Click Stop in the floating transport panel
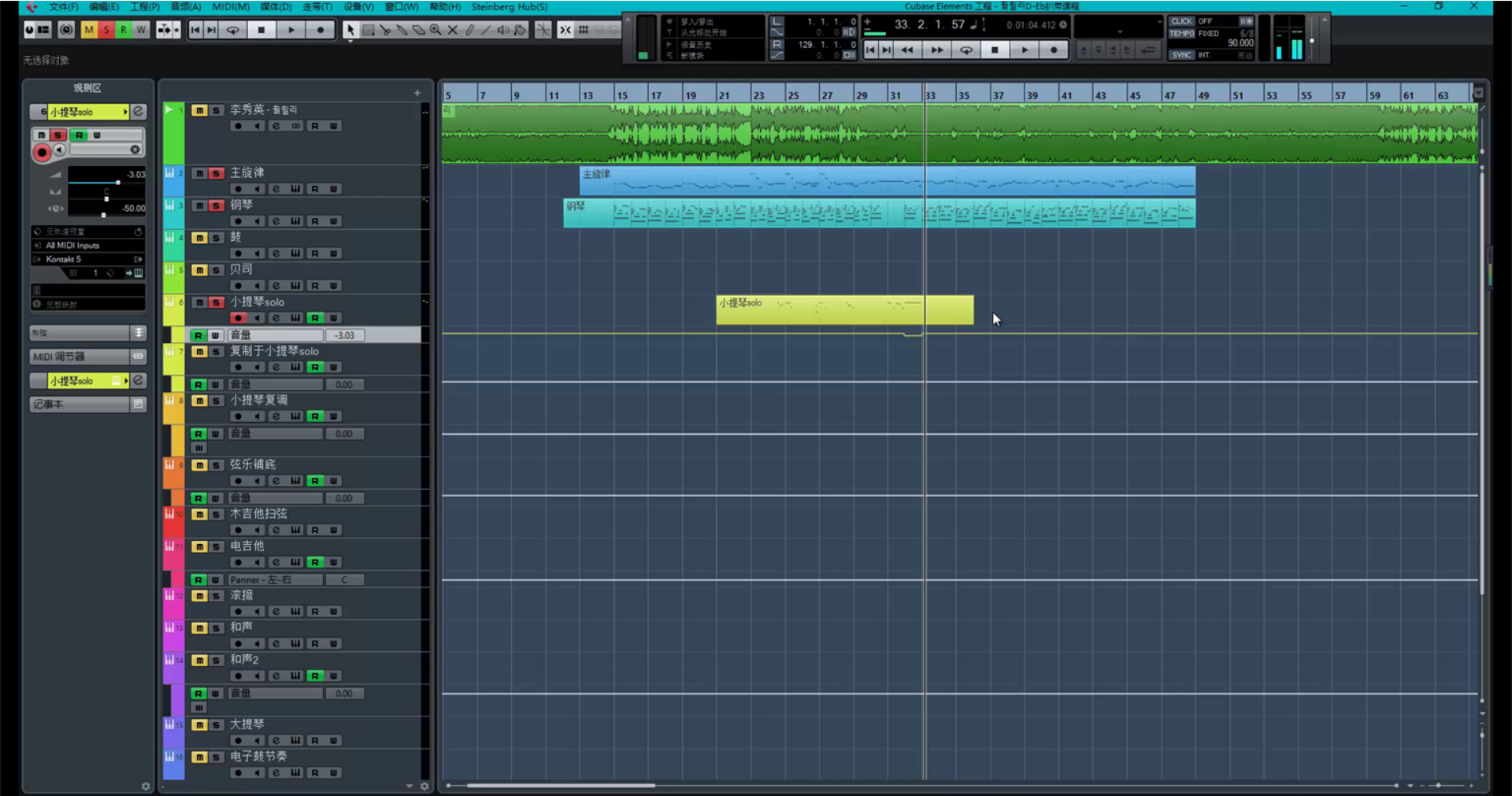The image size is (1512, 796). point(995,50)
